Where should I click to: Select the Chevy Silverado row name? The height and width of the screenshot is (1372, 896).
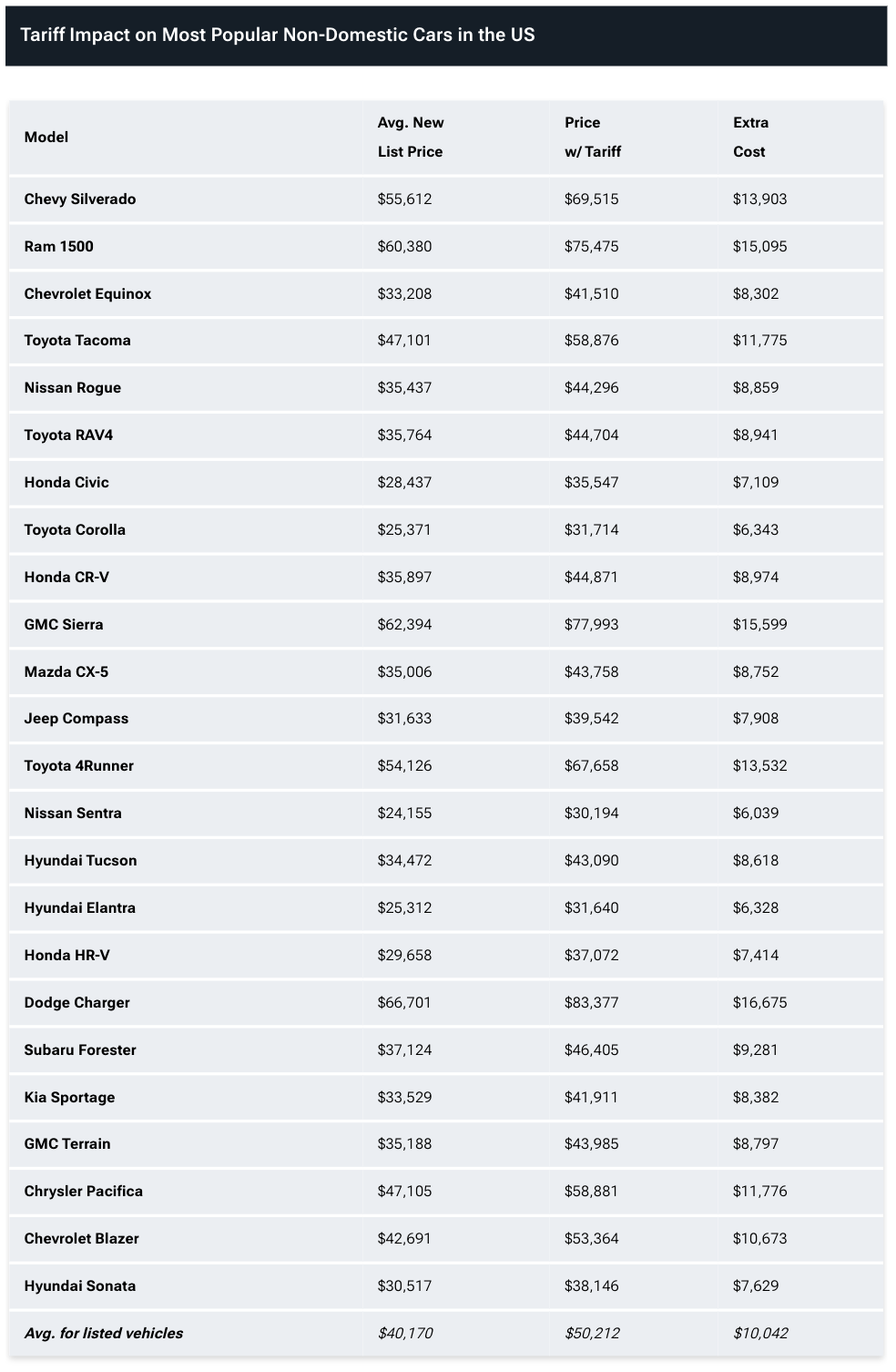coord(80,199)
